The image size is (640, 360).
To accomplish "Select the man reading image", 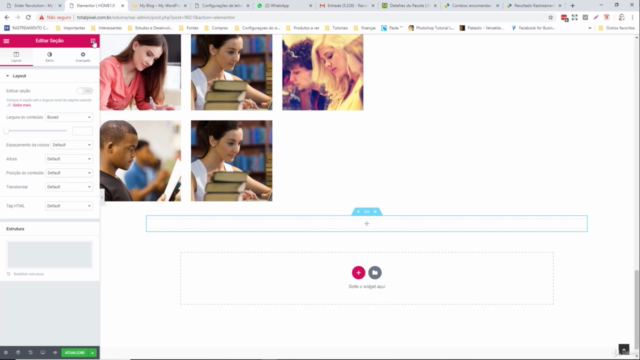I will click(140, 160).
